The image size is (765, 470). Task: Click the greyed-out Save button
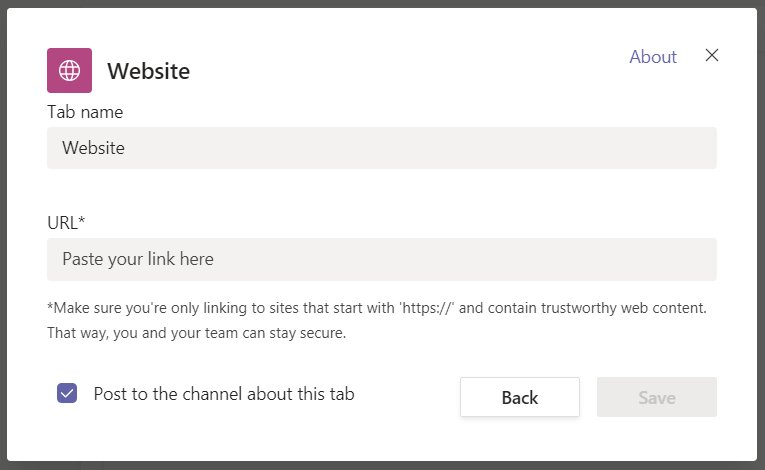(x=657, y=397)
